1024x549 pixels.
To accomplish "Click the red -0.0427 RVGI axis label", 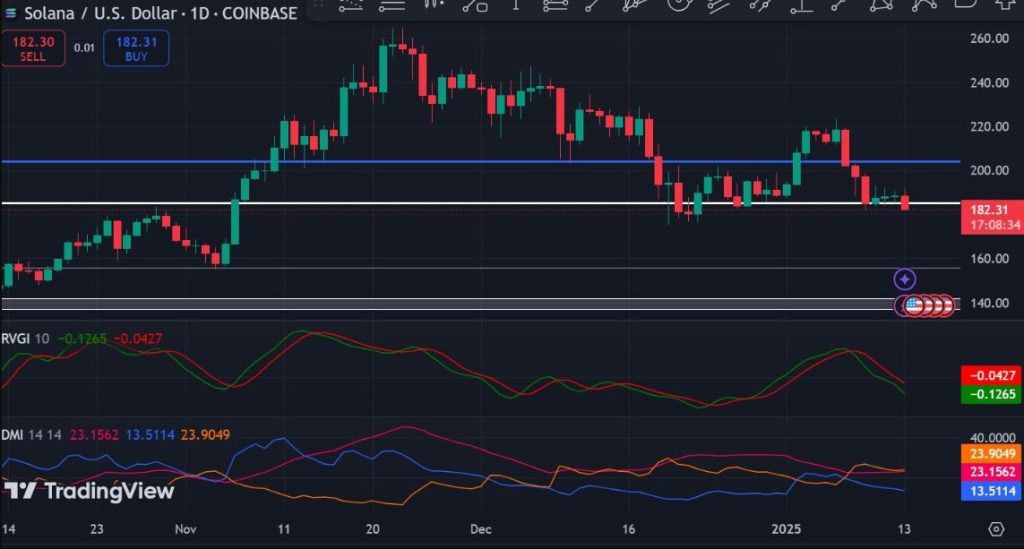I will coord(992,375).
